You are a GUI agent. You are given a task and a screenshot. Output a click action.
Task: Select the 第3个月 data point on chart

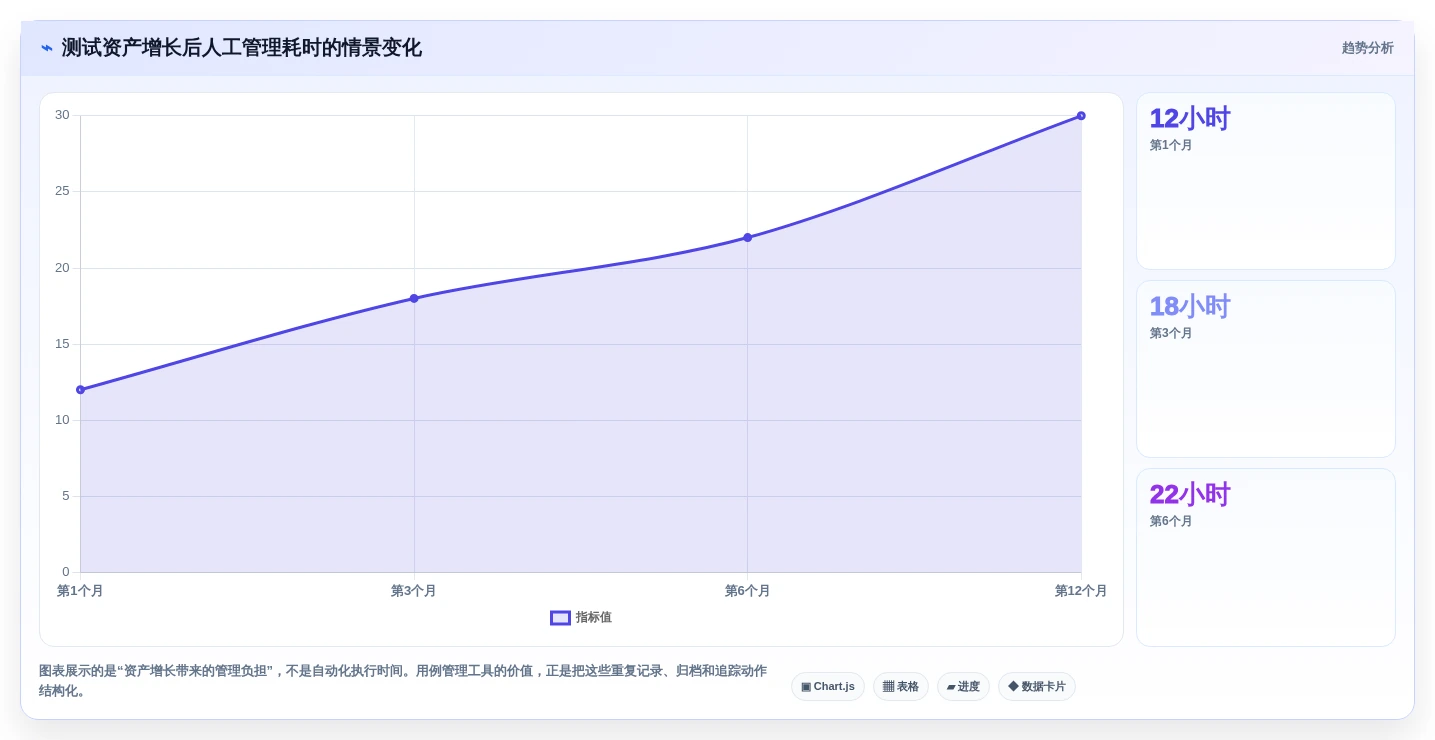(x=414, y=298)
